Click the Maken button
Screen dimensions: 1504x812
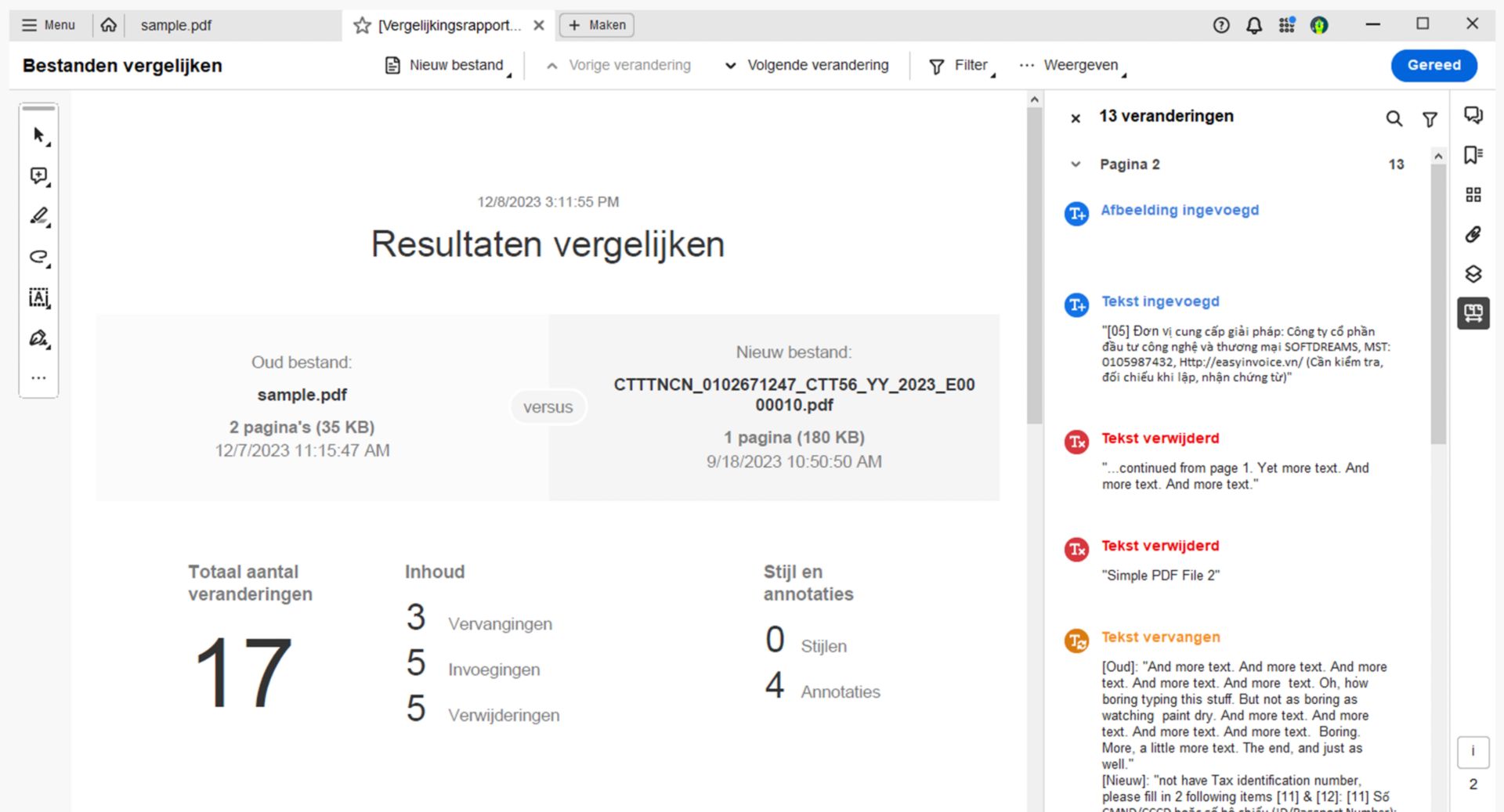(x=597, y=25)
